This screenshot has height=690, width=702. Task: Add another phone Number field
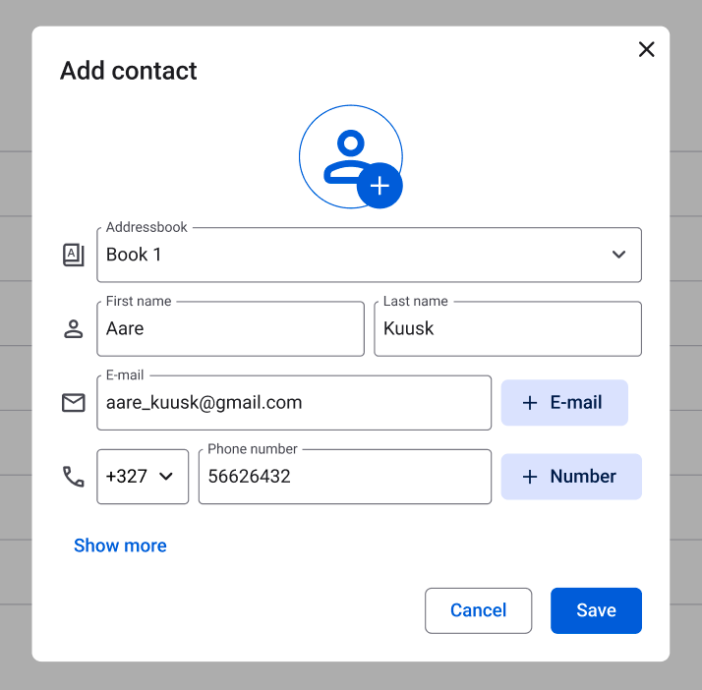click(x=571, y=477)
